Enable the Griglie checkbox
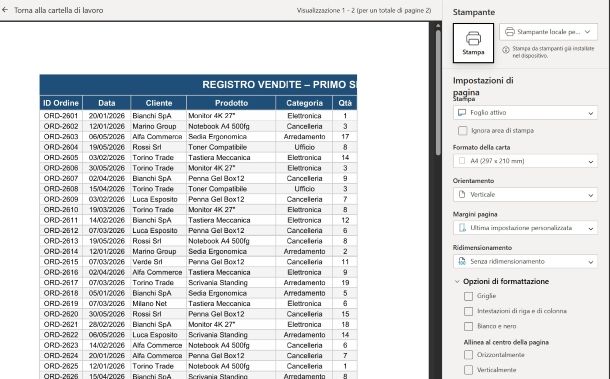Screen dimensions: 610x379 click(468, 296)
